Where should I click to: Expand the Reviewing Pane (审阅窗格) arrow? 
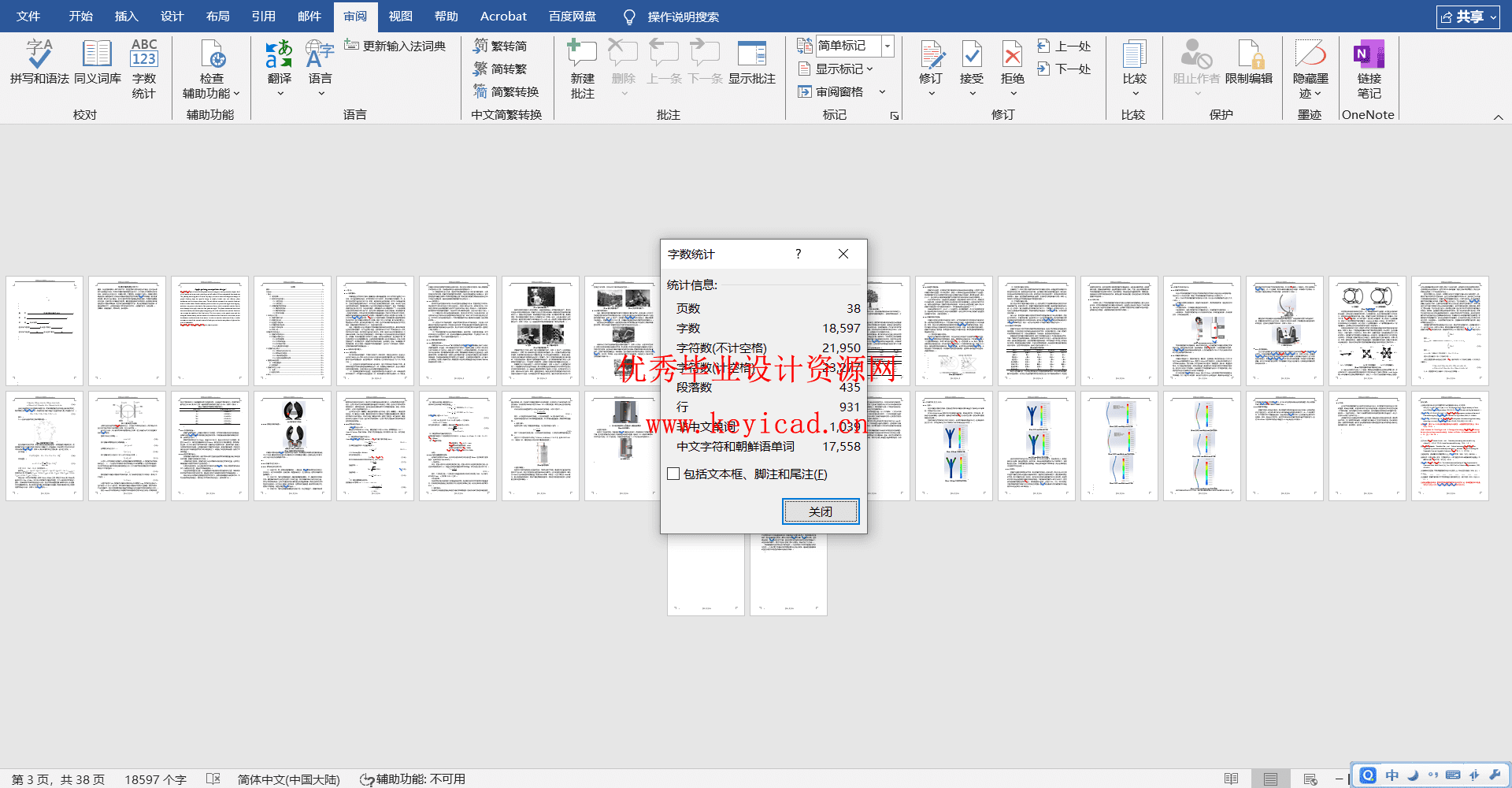click(x=882, y=91)
